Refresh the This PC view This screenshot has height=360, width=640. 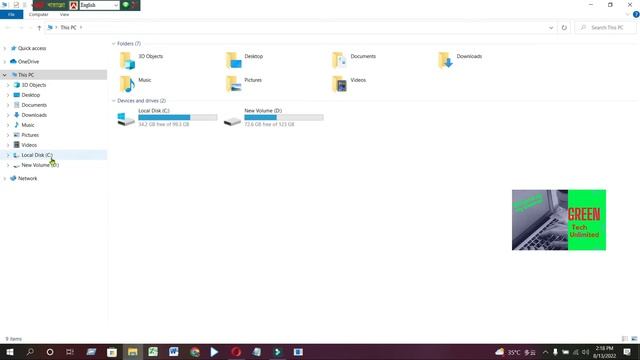pyautogui.click(x=564, y=28)
